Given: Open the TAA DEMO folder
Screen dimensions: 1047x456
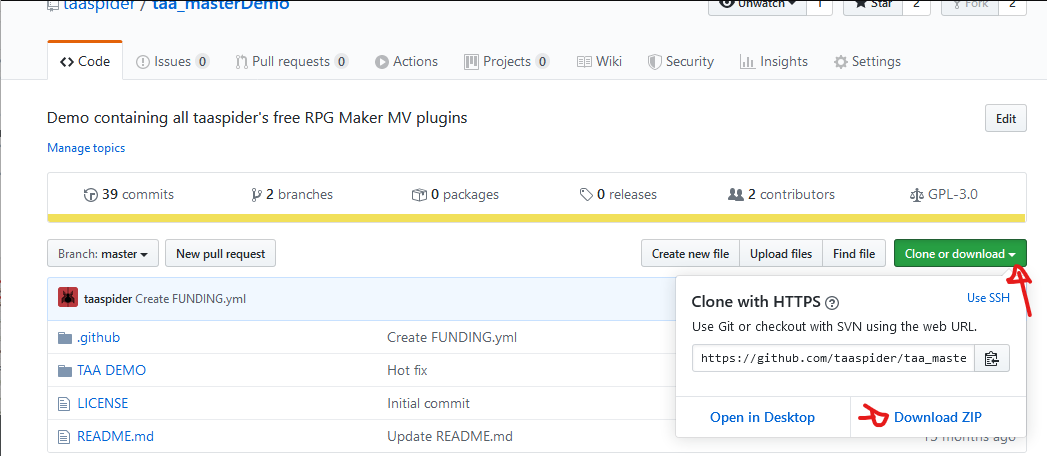Looking at the screenshot, I should click(x=112, y=370).
